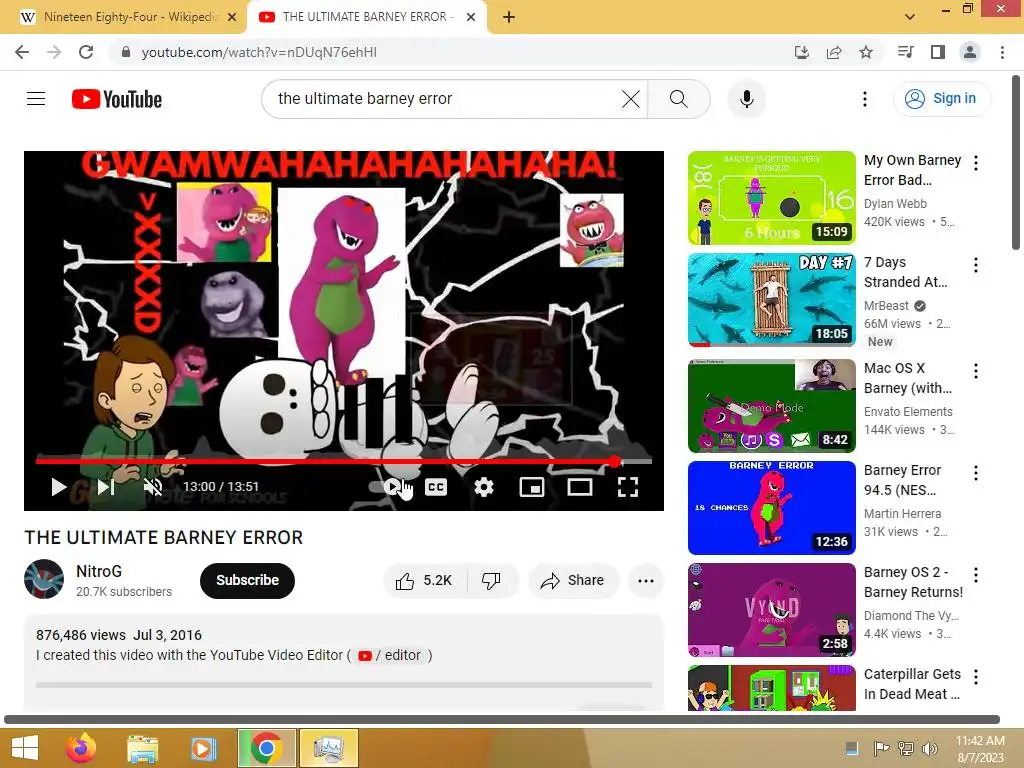Reload the current page
The height and width of the screenshot is (768, 1024).
pos(86,52)
